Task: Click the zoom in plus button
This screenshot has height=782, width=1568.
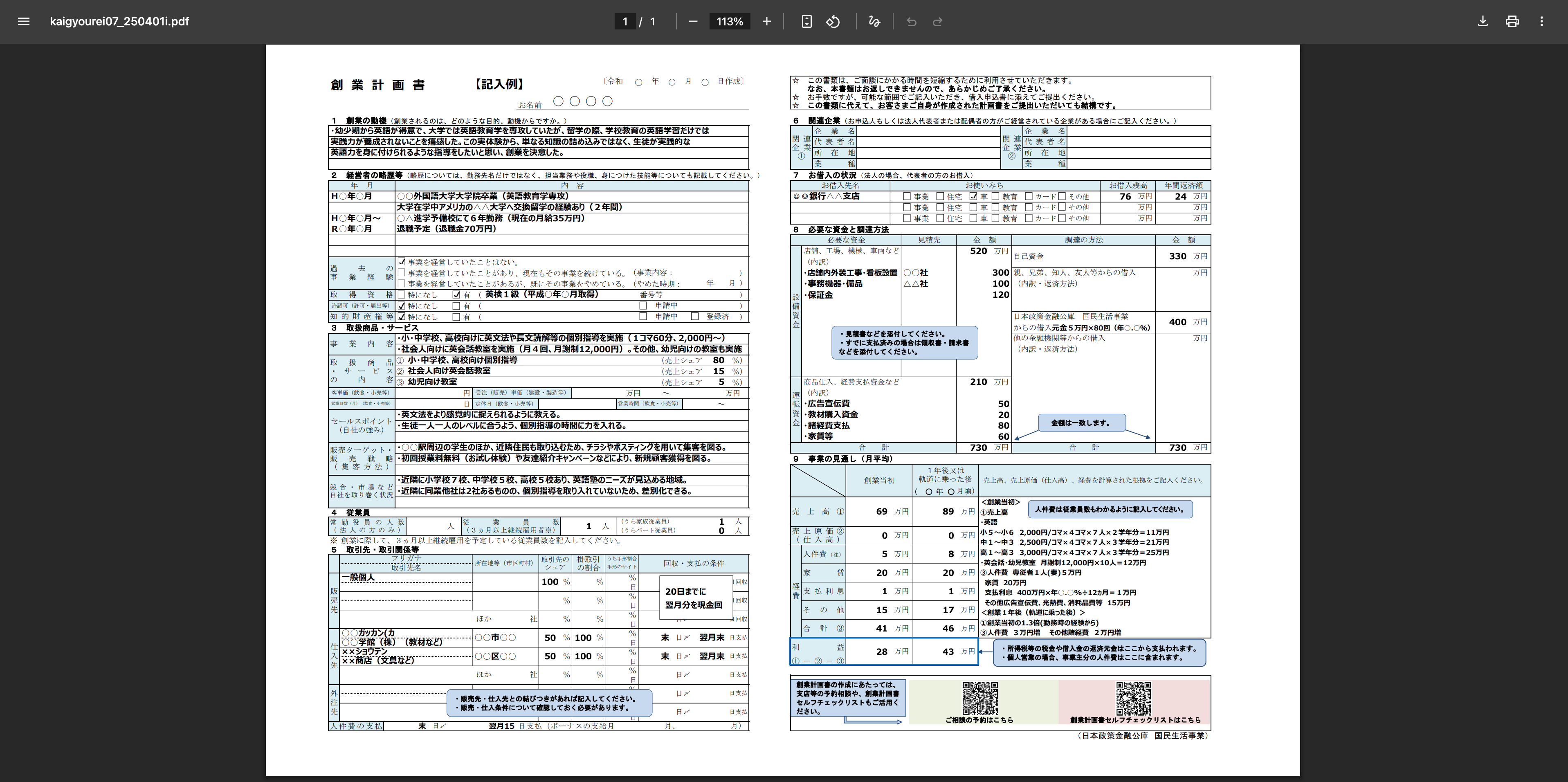Action: click(766, 21)
